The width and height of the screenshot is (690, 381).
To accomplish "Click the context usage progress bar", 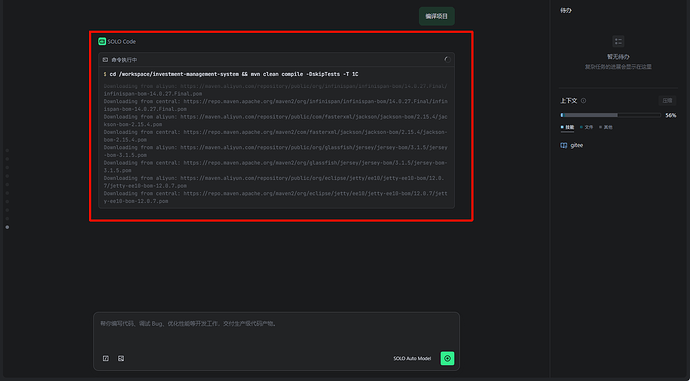I will (x=610, y=115).
